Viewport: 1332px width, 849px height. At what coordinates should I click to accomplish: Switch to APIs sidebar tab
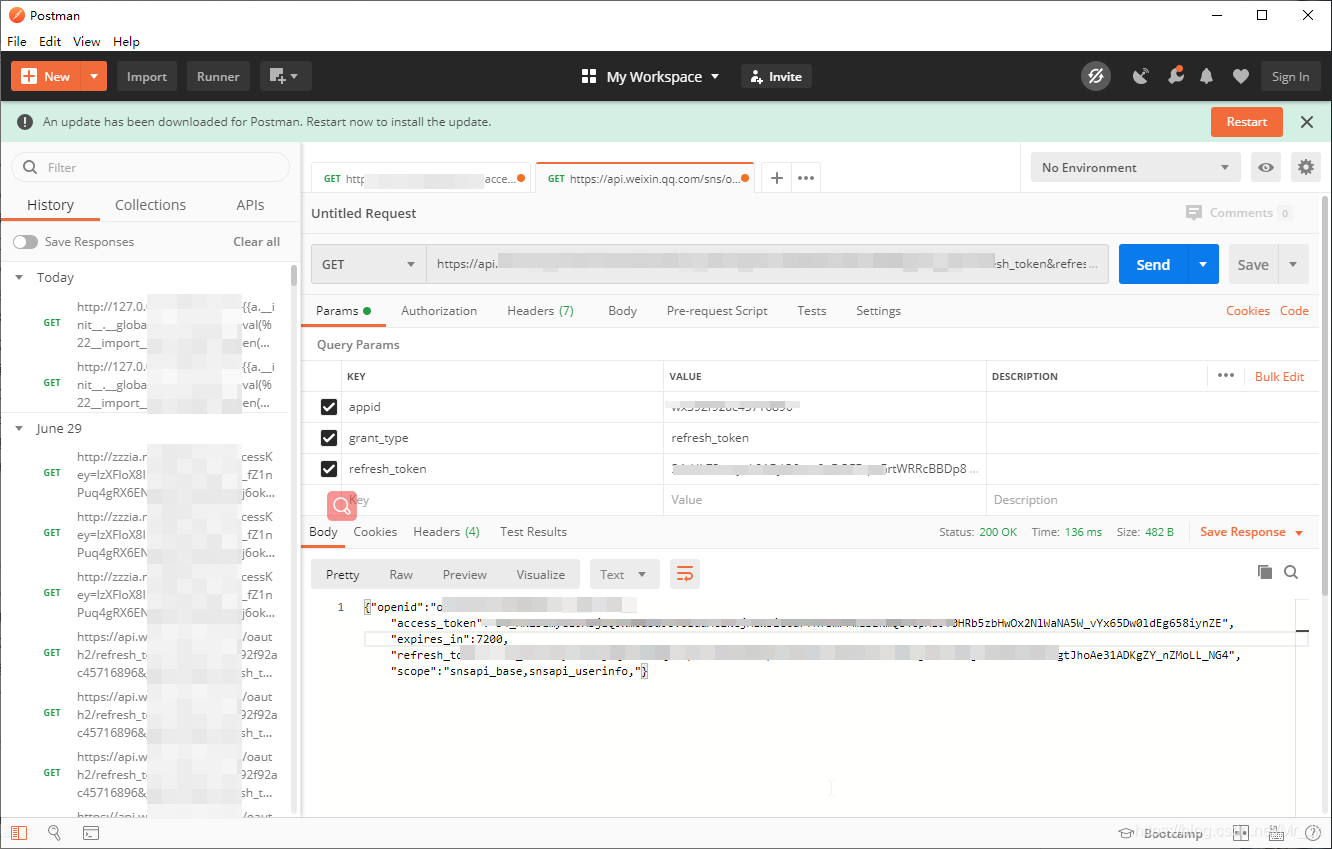coord(250,205)
